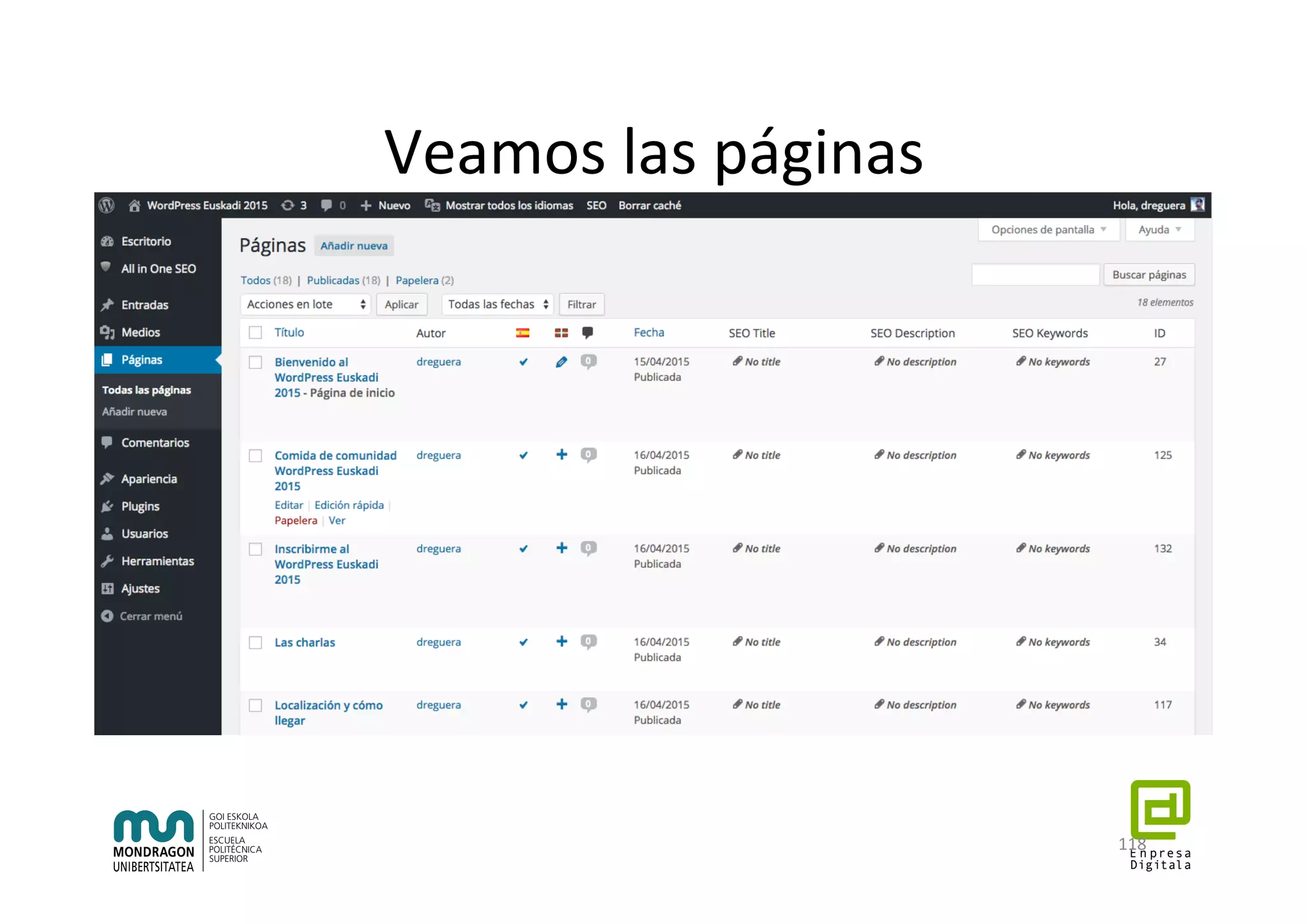1308x924 pixels.
Task: Click the All in One SEO shield icon
Action: click(x=106, y=268)
